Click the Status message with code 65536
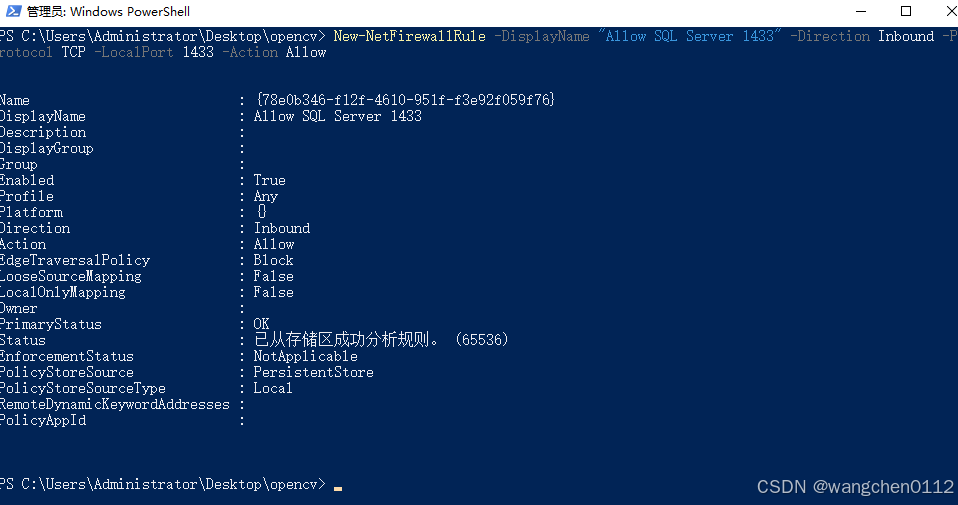 click(381, 340)
